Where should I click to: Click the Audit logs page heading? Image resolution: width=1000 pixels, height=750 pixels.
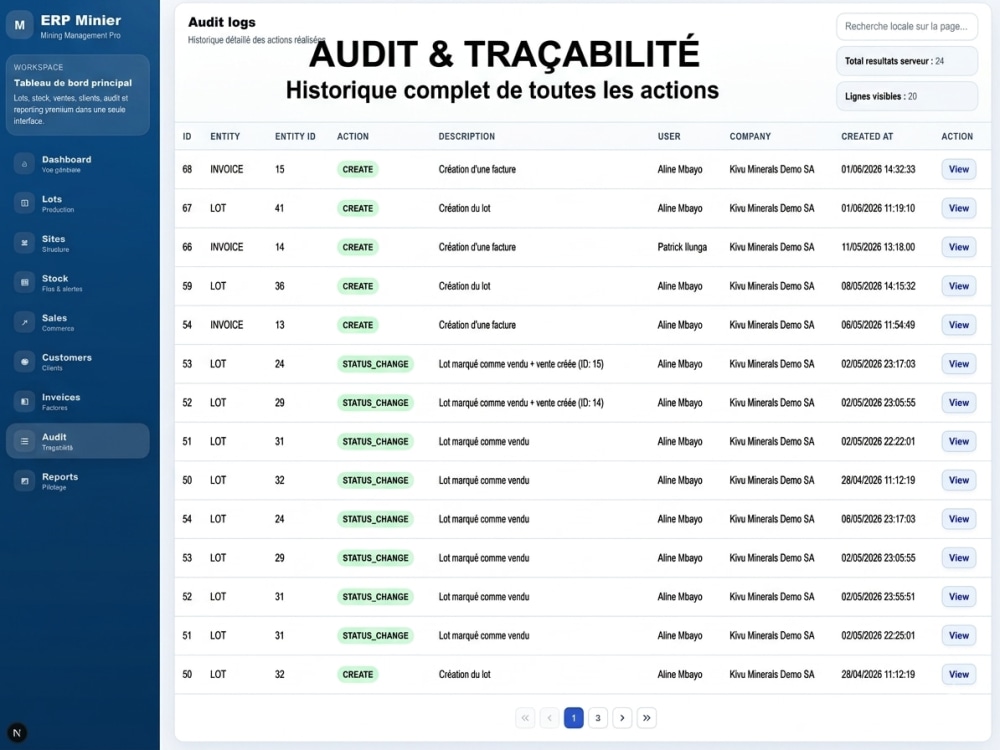(x=221, y=22)
